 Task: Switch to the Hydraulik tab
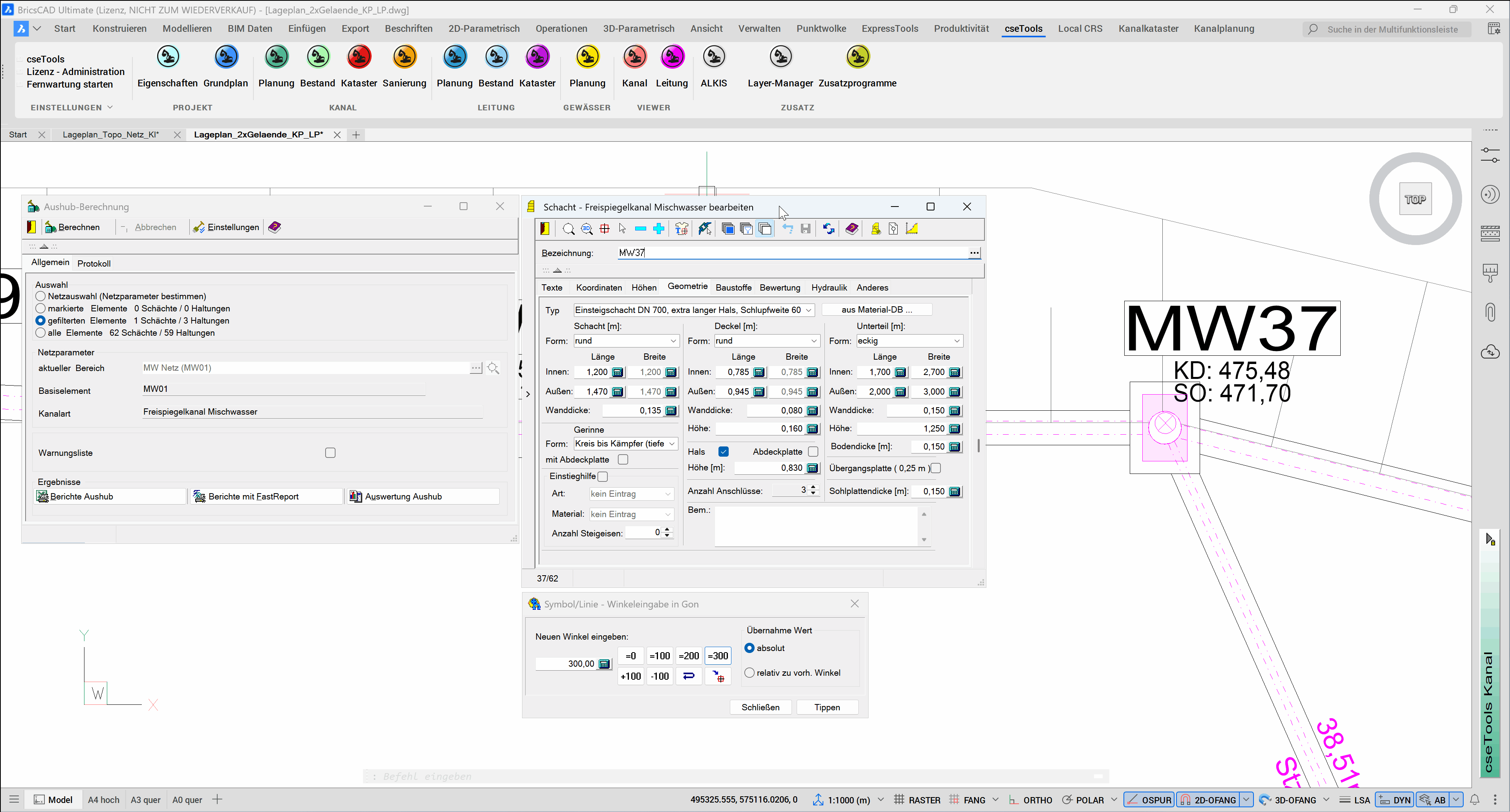[828, 288]
